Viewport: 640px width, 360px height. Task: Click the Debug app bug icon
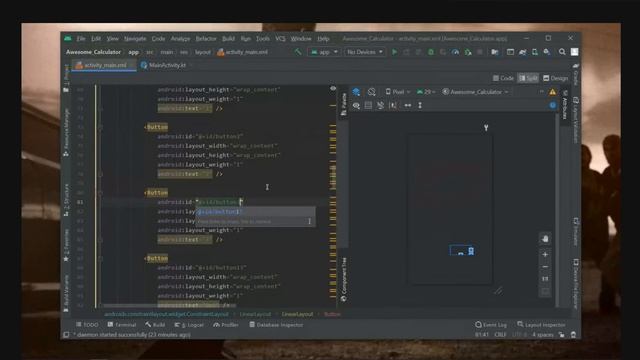pyautogui.click(x=431, y=52)
